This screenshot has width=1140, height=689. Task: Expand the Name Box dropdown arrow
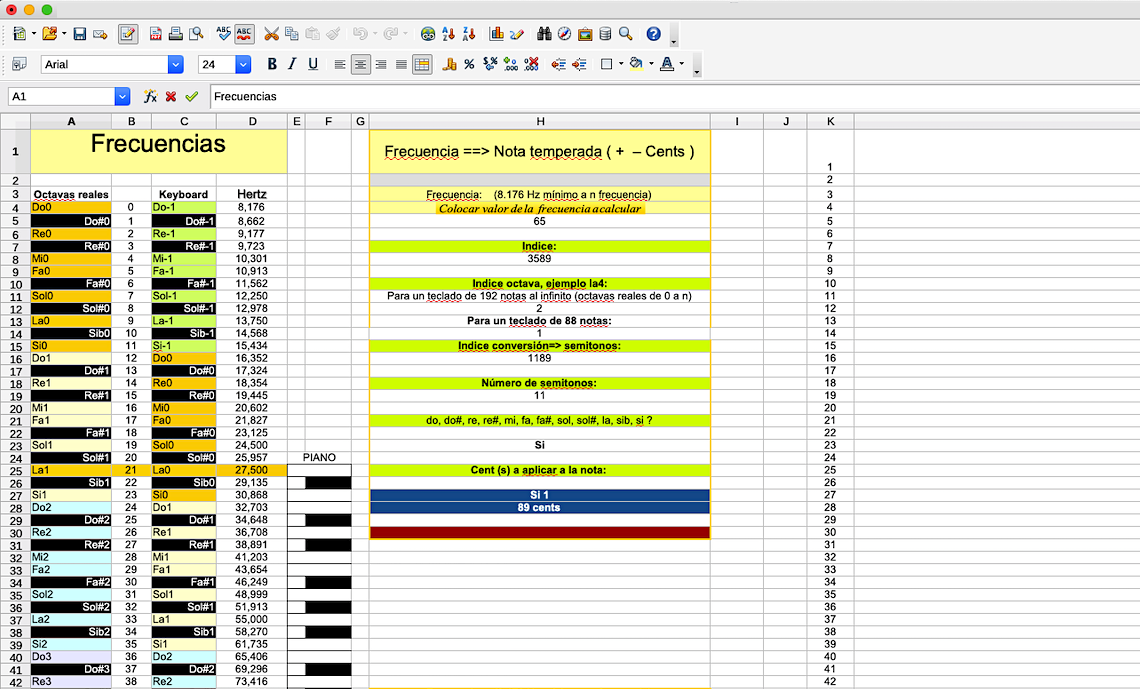pos(123,97)
